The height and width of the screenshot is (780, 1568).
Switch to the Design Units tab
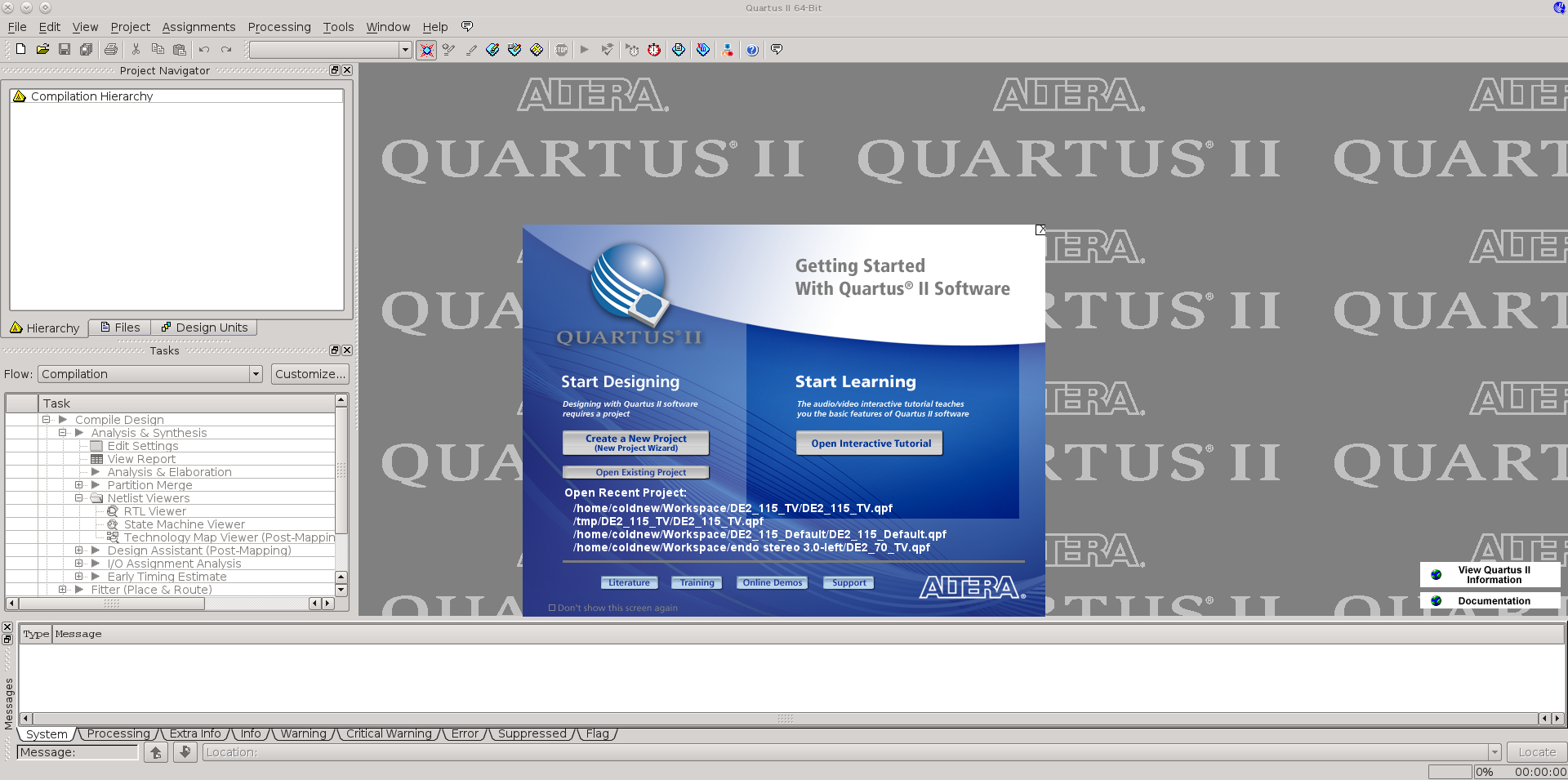pos(204,328)
